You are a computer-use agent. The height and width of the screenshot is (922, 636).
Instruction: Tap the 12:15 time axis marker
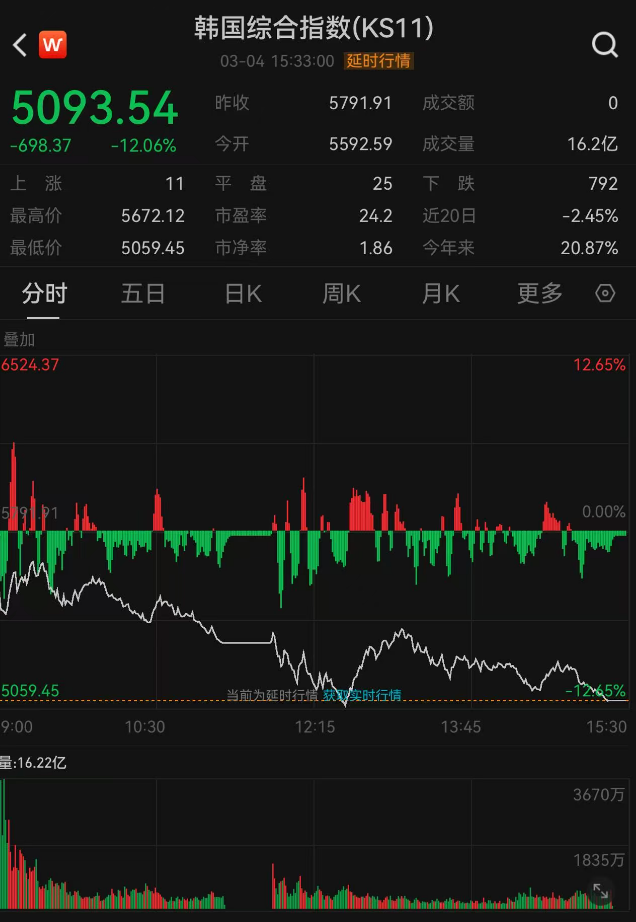click(x=315, y=727)
